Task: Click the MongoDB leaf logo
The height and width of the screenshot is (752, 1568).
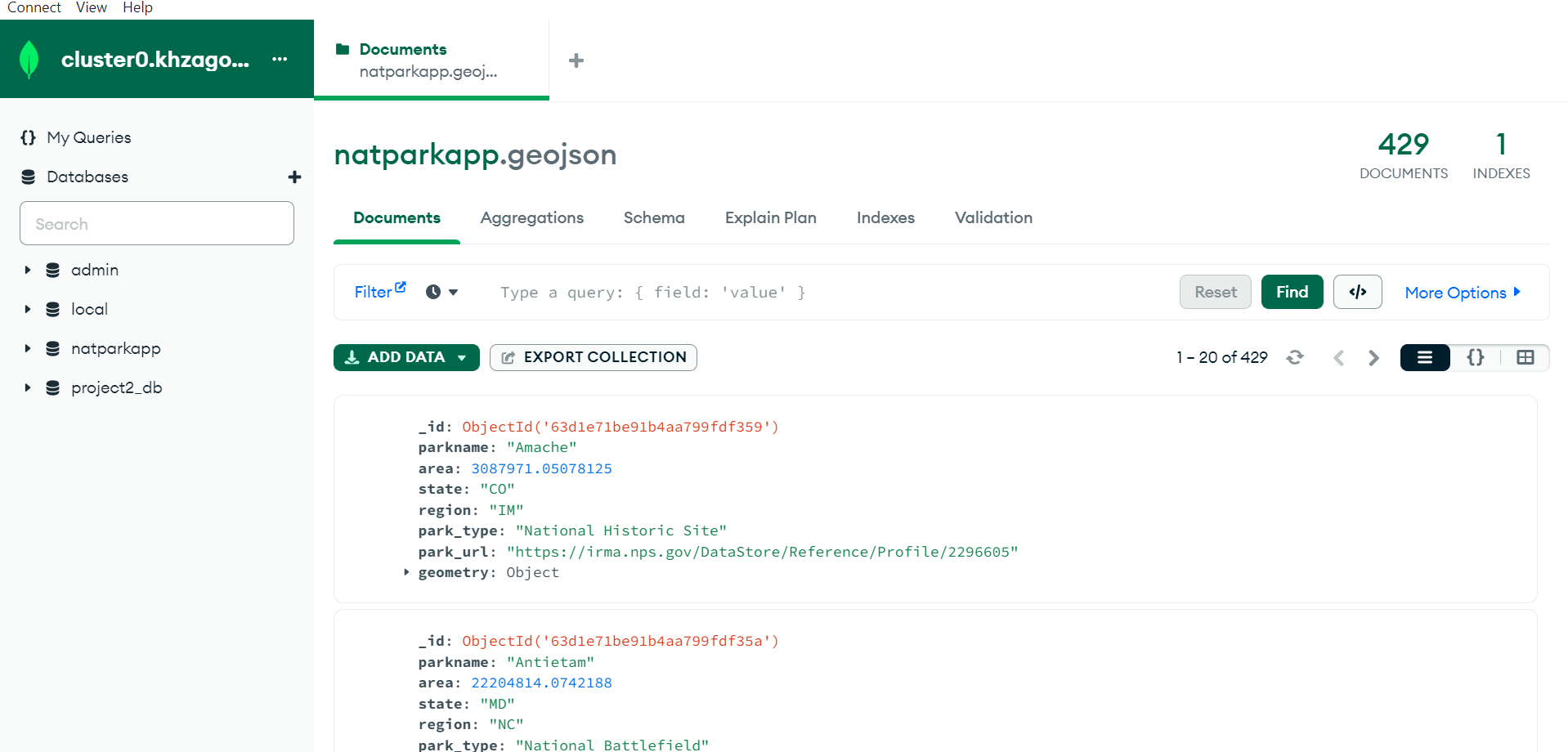Action: coord(29,58)
